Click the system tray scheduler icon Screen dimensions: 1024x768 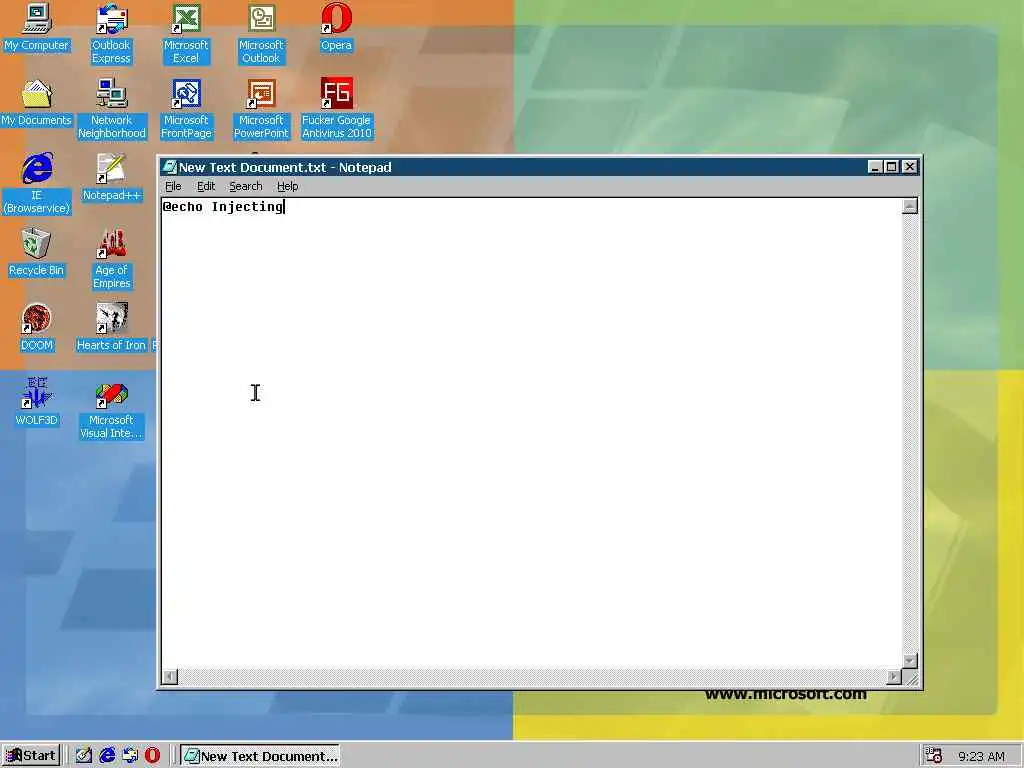934,756
